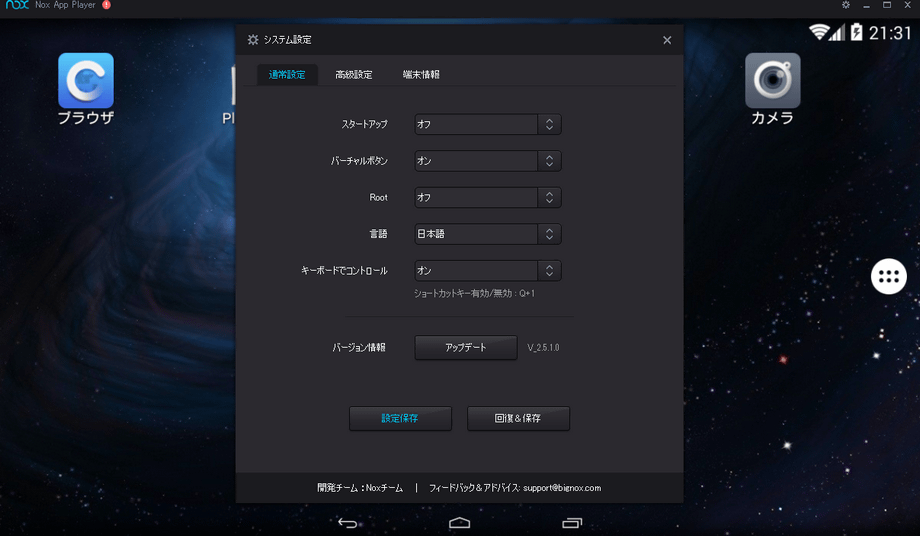Open the スタートアップ dropdown
The height and width of the screenshot is (536, 920).
(487, 125)
